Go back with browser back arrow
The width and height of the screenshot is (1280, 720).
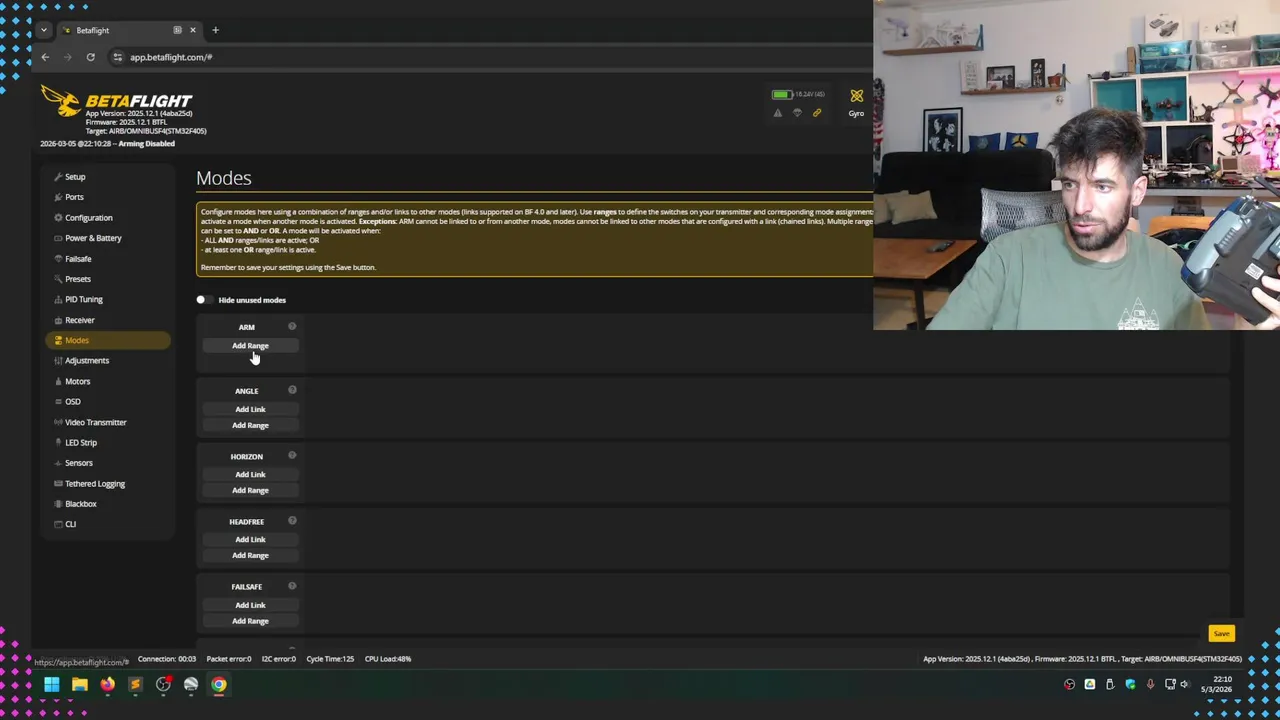pyautogui.click(x=45, y=57)
